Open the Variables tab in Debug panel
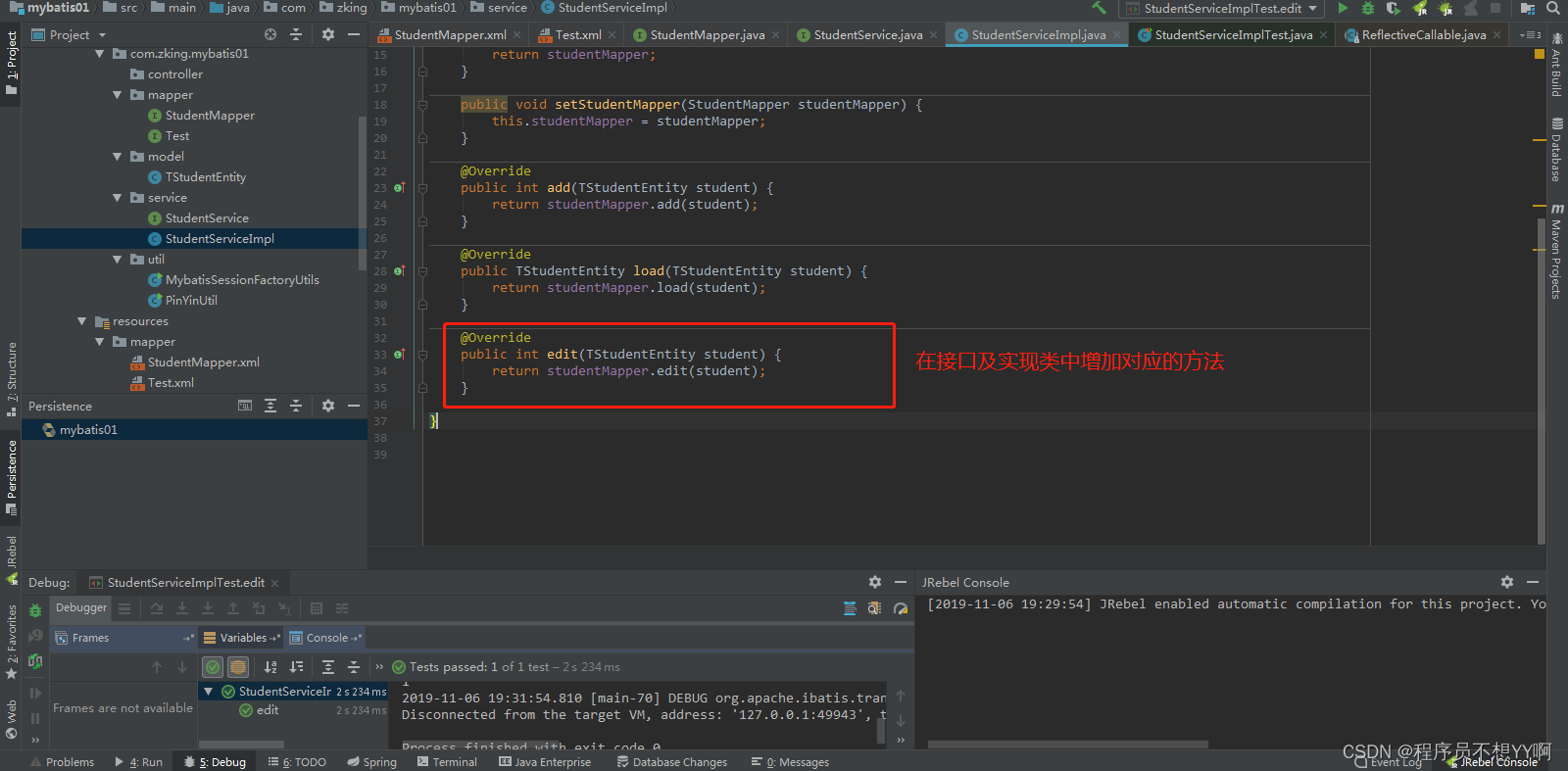1568x771 pixels. [241, 638]
